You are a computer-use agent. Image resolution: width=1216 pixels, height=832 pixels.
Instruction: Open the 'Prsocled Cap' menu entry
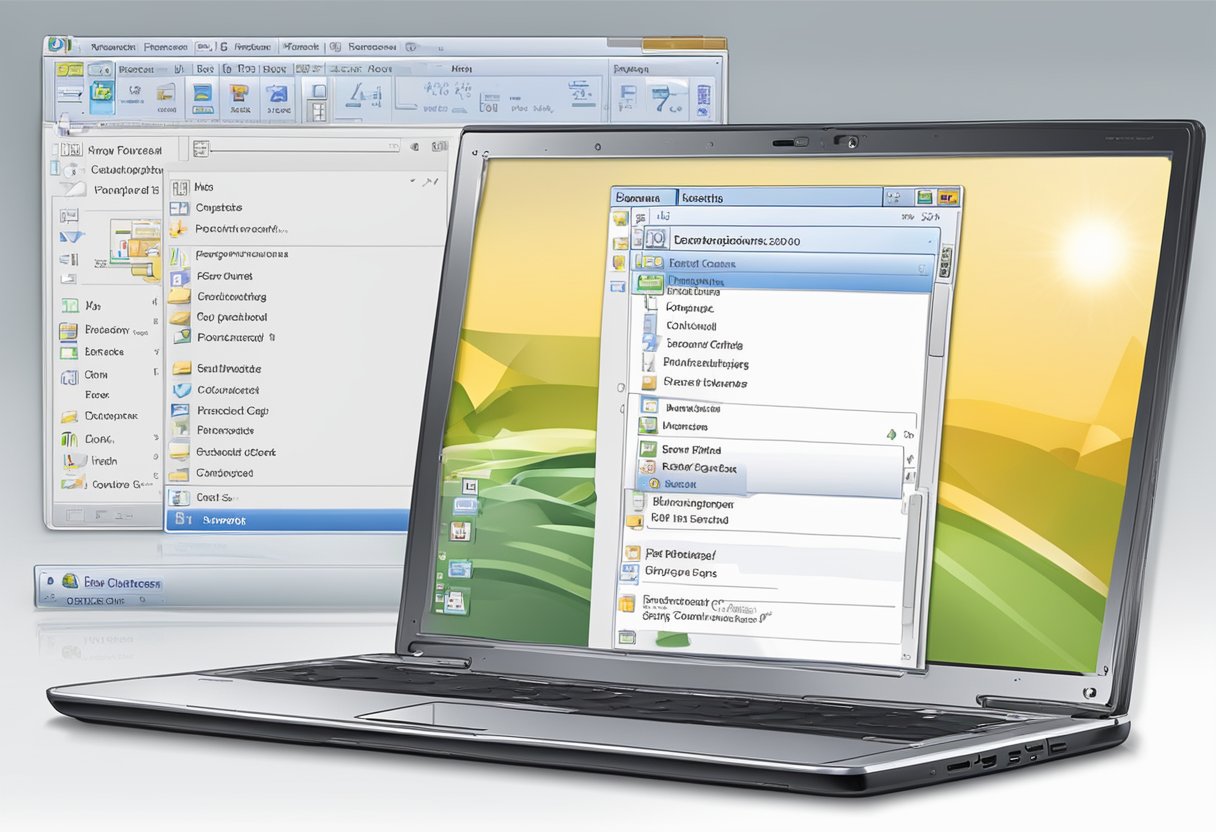(232, 410)
